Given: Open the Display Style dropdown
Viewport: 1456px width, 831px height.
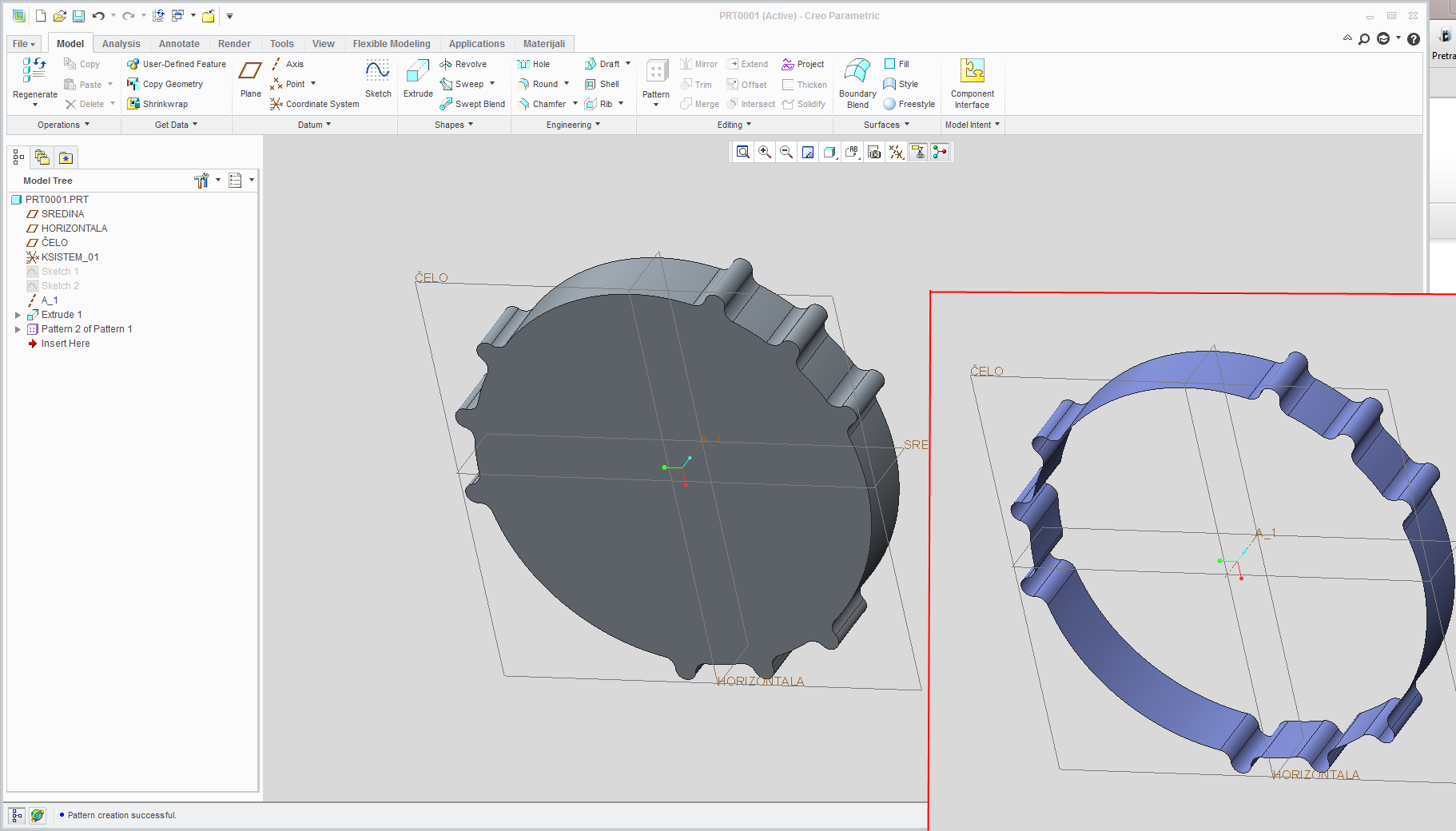Looking at the screenshot, I should coord(830,152).
